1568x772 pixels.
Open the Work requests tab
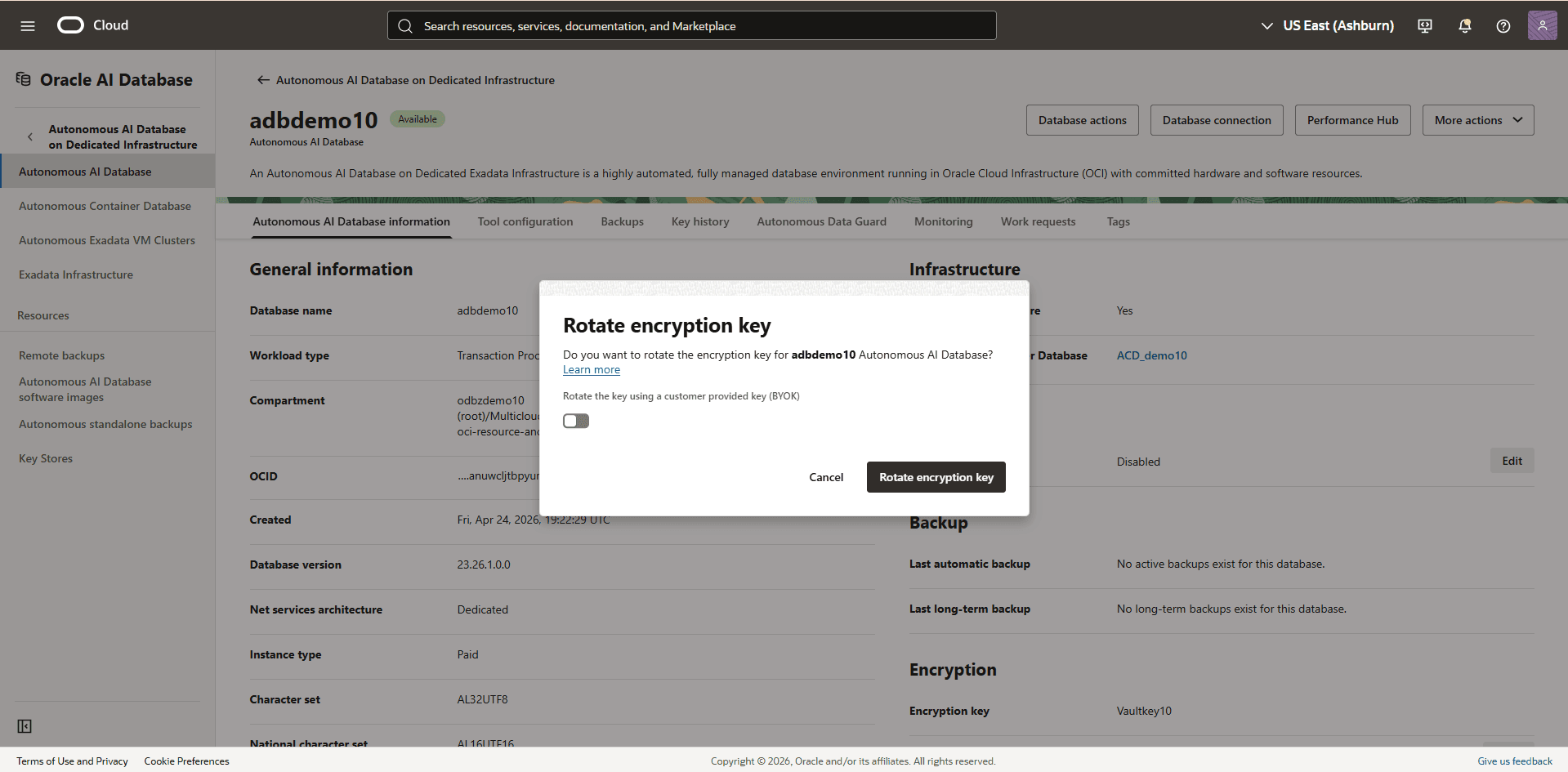click(1038, 221)
